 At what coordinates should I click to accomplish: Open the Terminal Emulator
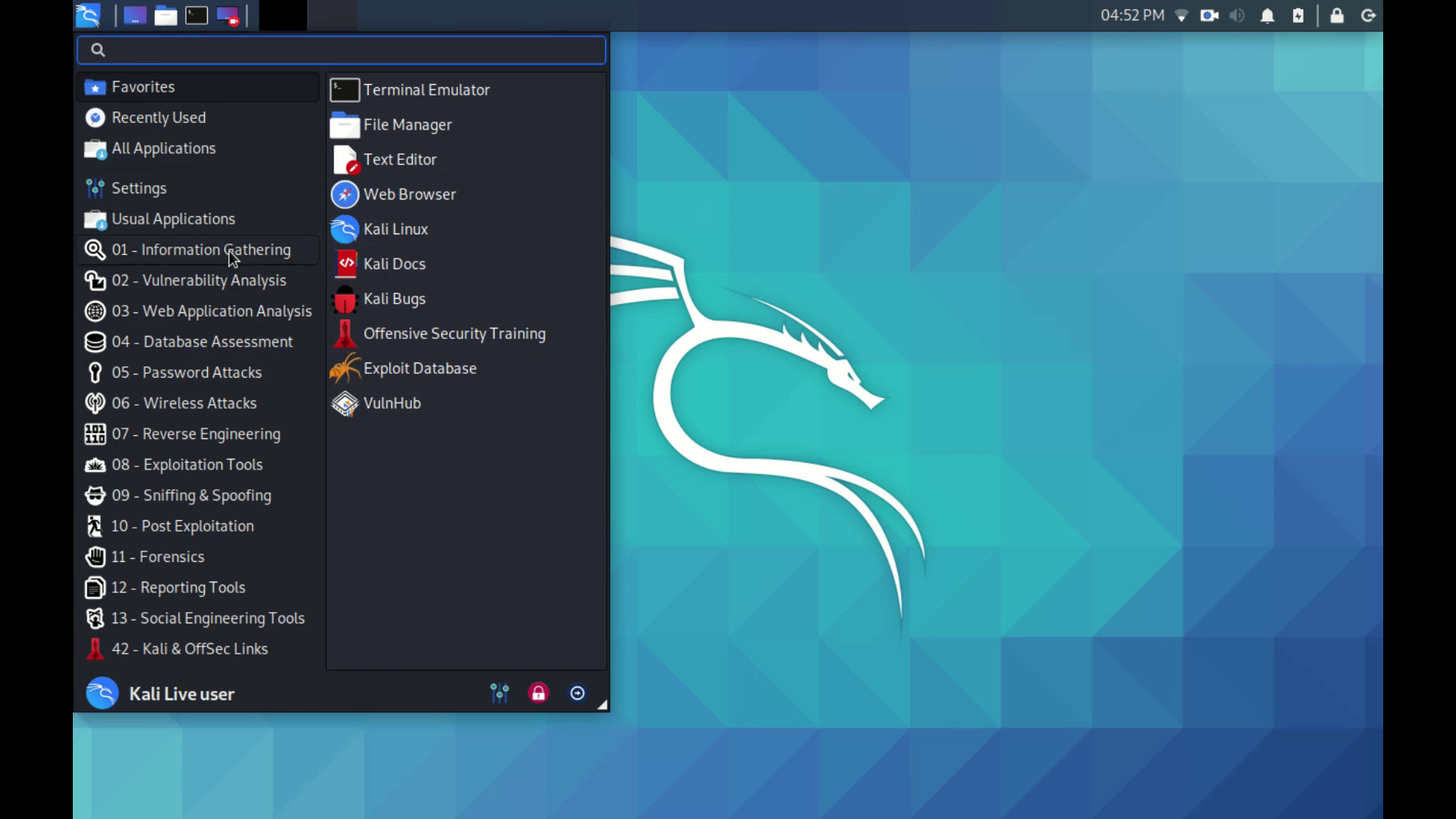pyautogui.click(x=426, y=89)
